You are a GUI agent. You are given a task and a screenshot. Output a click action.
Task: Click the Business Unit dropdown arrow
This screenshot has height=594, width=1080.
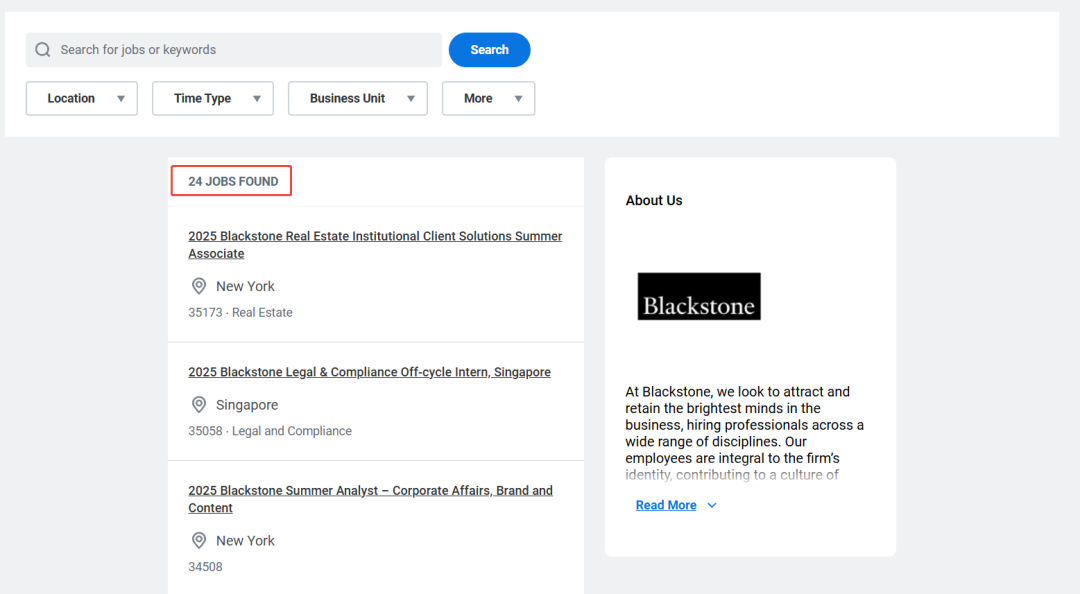[411, 99]
